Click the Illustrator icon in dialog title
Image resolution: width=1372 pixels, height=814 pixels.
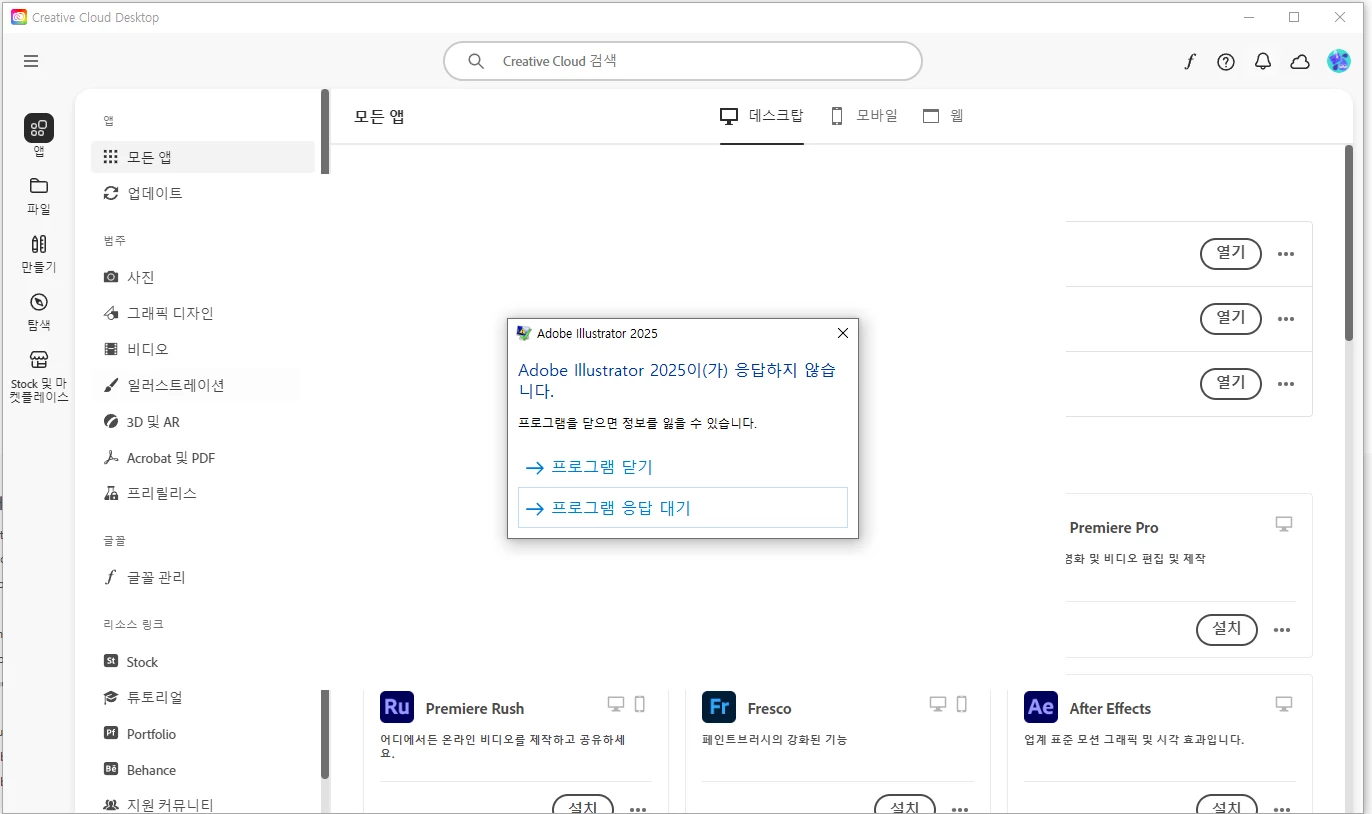pyautogui.click(x=523, y=333)
